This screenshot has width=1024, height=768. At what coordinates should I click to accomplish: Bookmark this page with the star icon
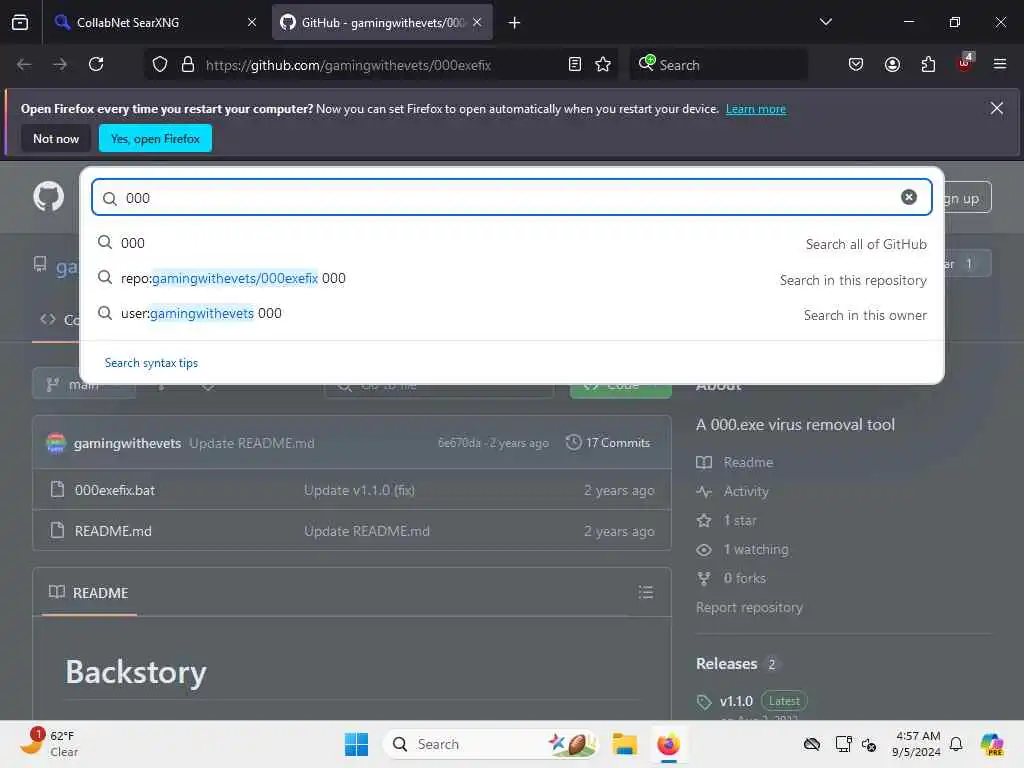pos(603,64)
